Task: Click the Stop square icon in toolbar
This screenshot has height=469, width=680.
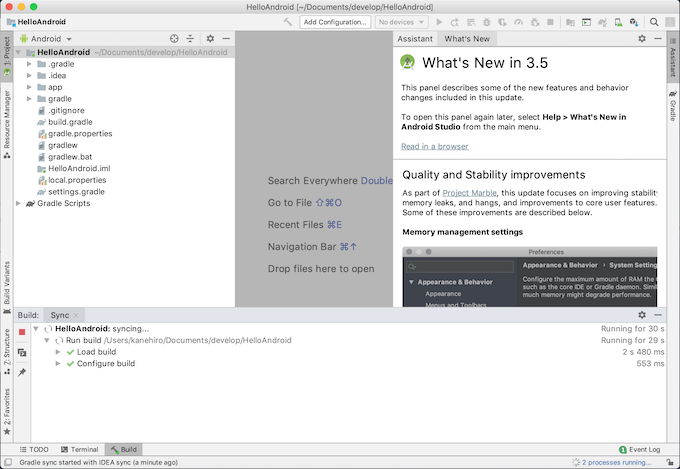Action: coord(550,22)
